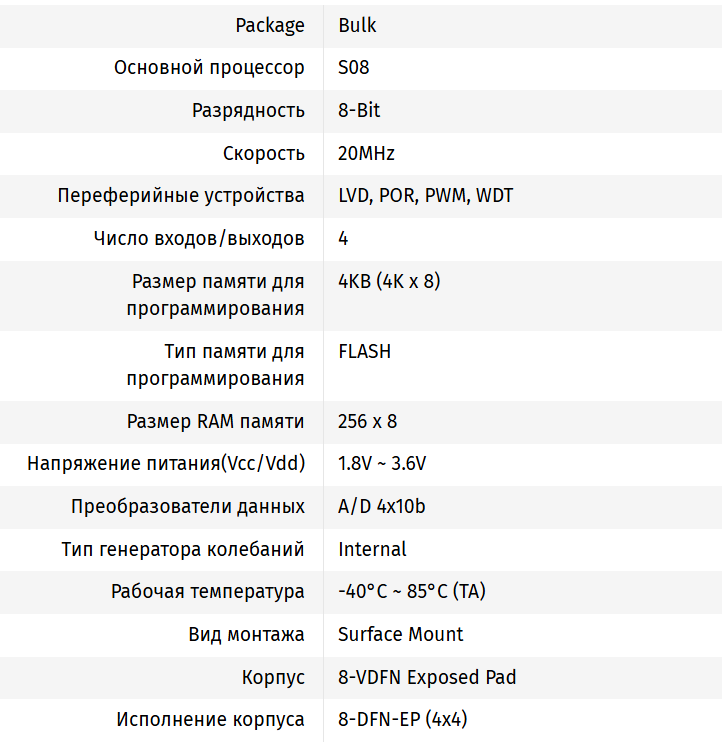The image size is (722, 752).
Task: Click the 20MHz speed value
Action: click(366, 154)
